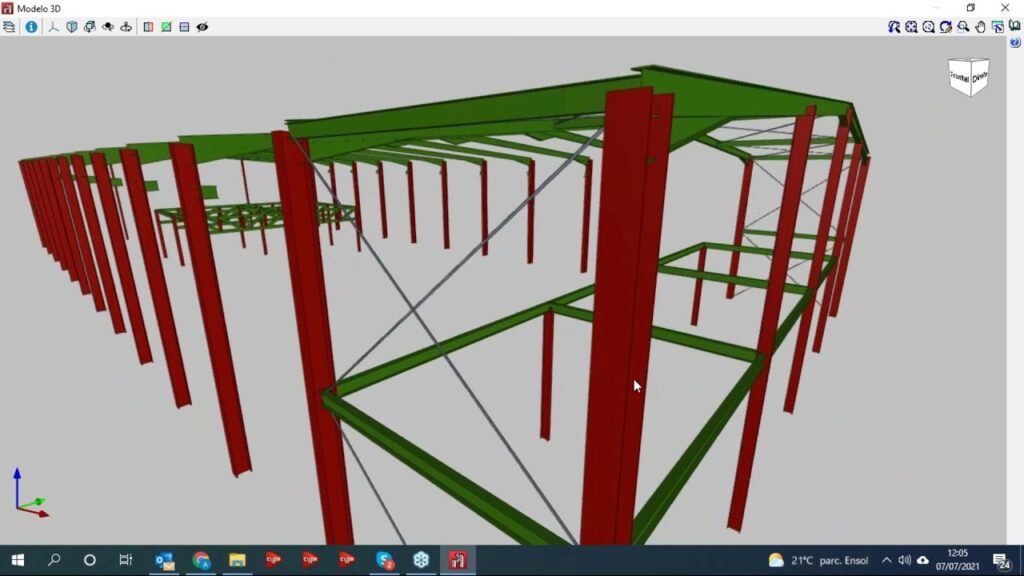Image resolution: width=1024 pixels, height=576 pixels.
Task: Open the Windows Start menu
Action: [x=17, y=560]
